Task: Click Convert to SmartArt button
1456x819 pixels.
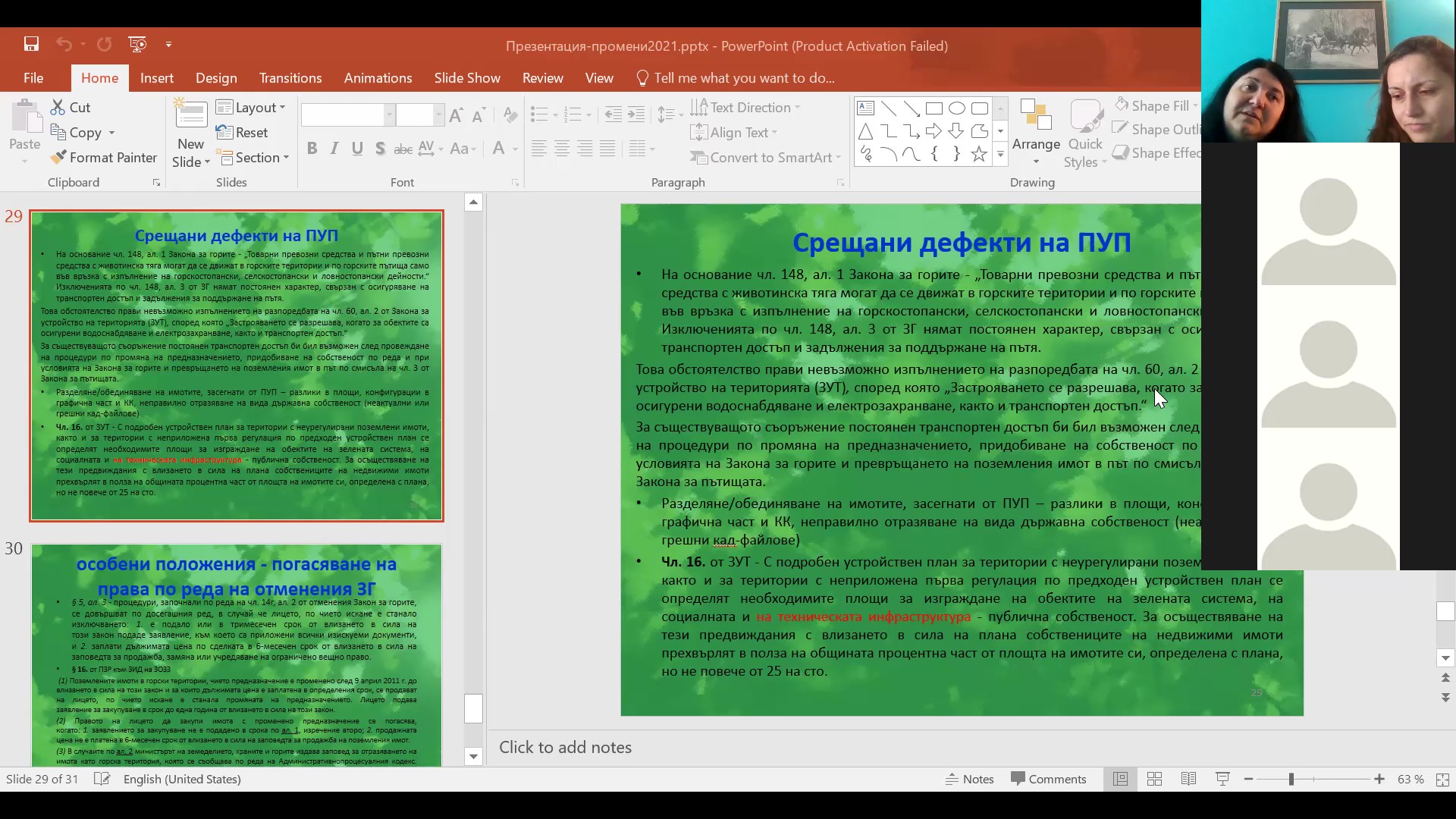Action: (765, 158)
